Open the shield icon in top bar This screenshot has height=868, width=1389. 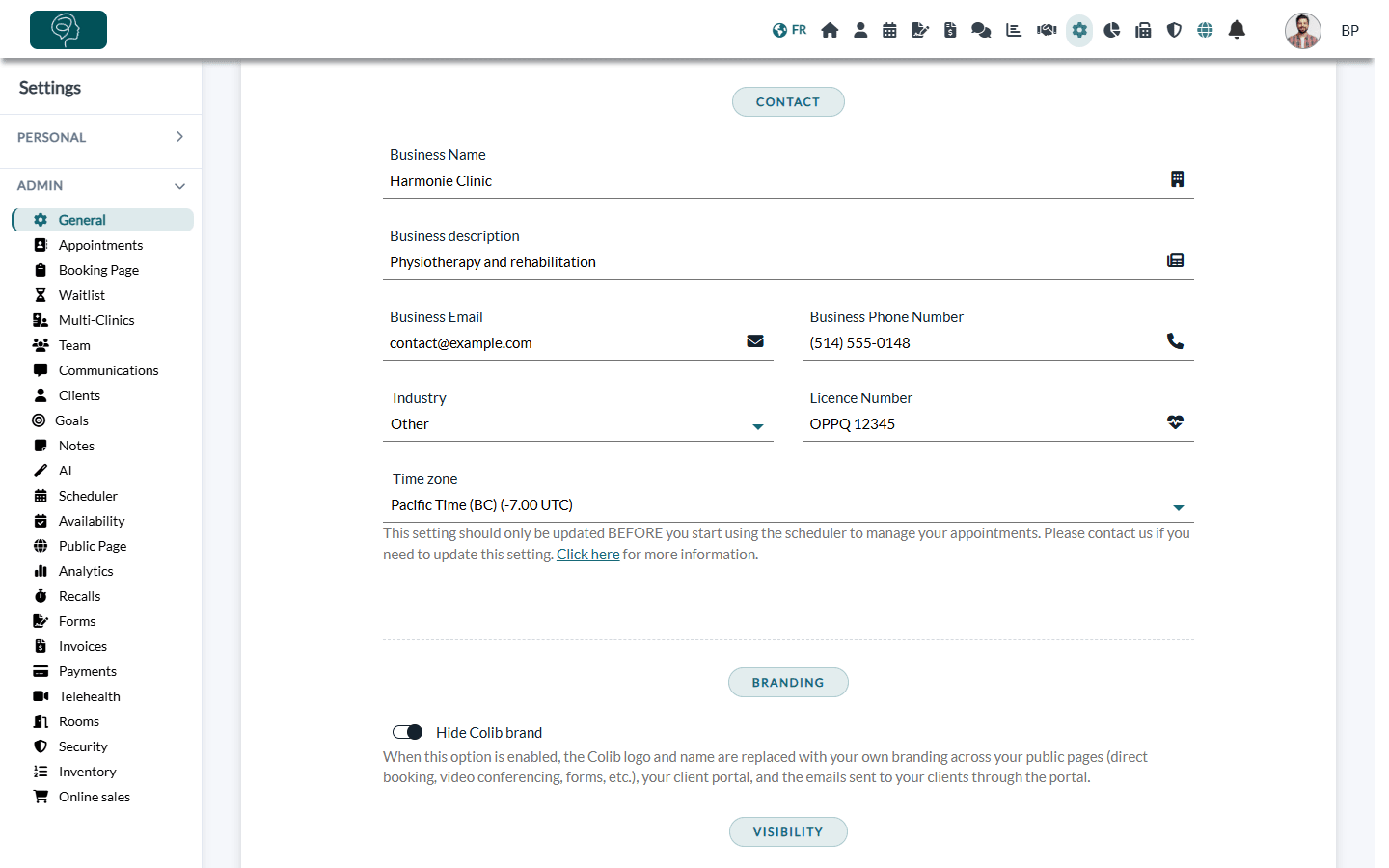(1174, 30)
